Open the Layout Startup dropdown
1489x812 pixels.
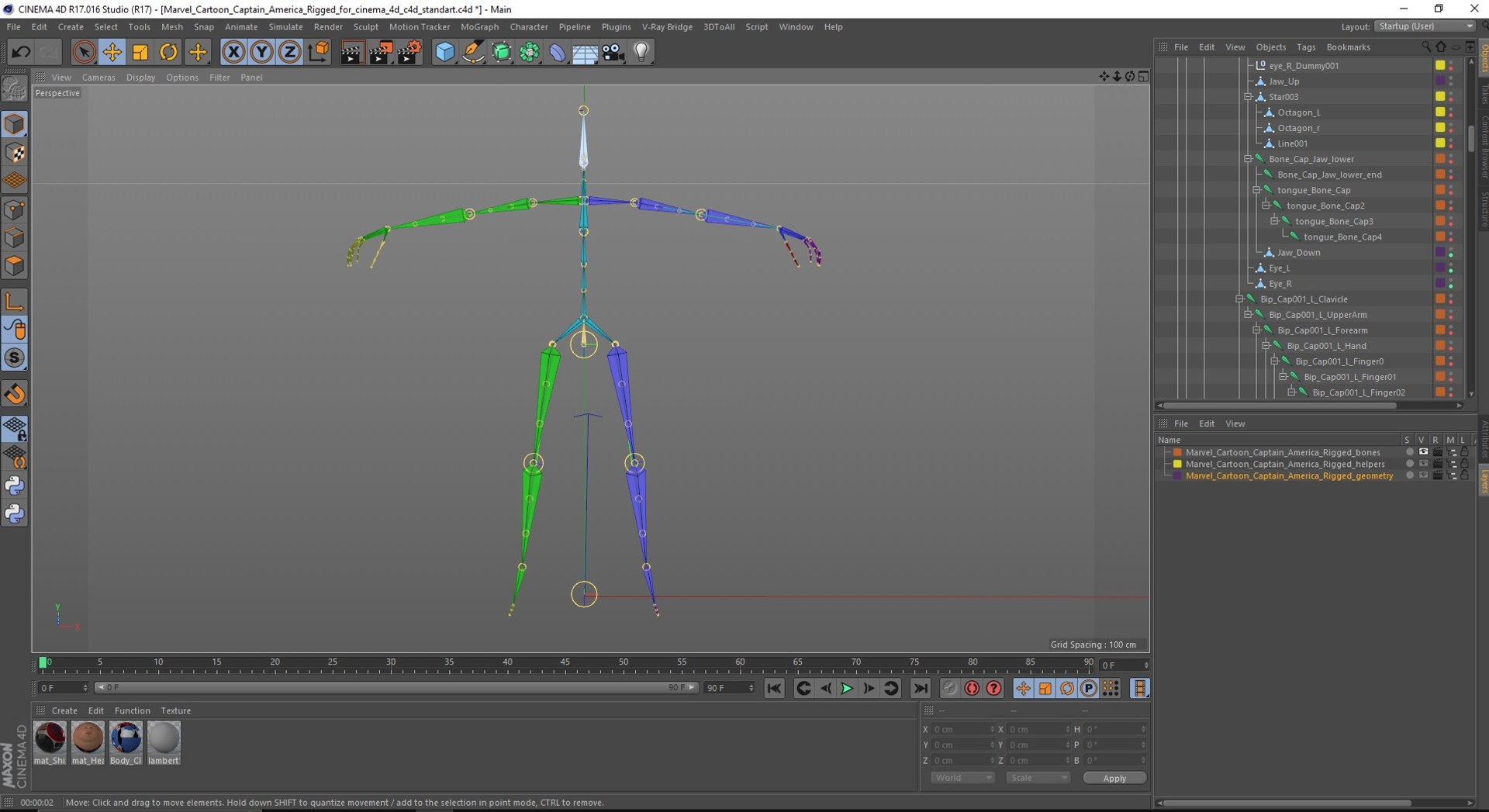click(x=1425, y=26)
